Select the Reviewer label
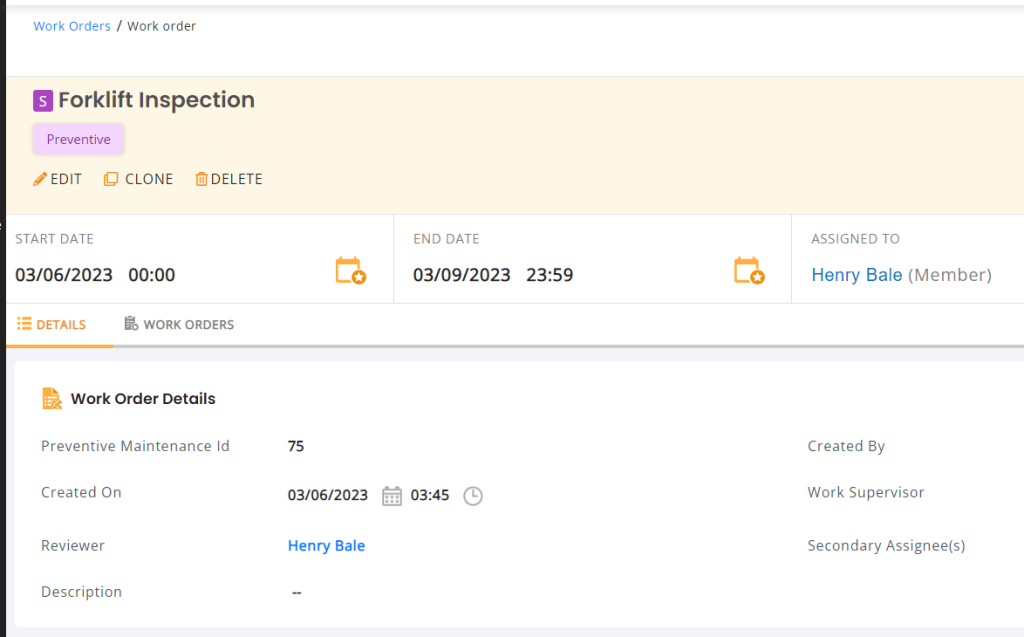This screenshot has width=1024, height=637. tap(72, 546)
